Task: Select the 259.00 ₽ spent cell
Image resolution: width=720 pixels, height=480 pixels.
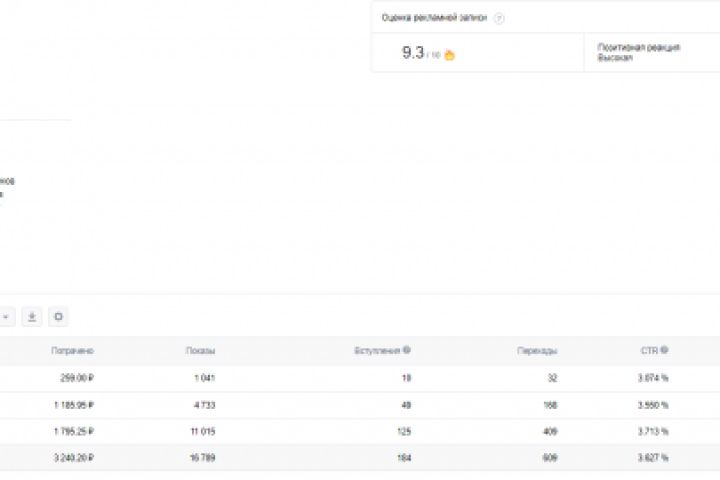Action: pos(75,378)
